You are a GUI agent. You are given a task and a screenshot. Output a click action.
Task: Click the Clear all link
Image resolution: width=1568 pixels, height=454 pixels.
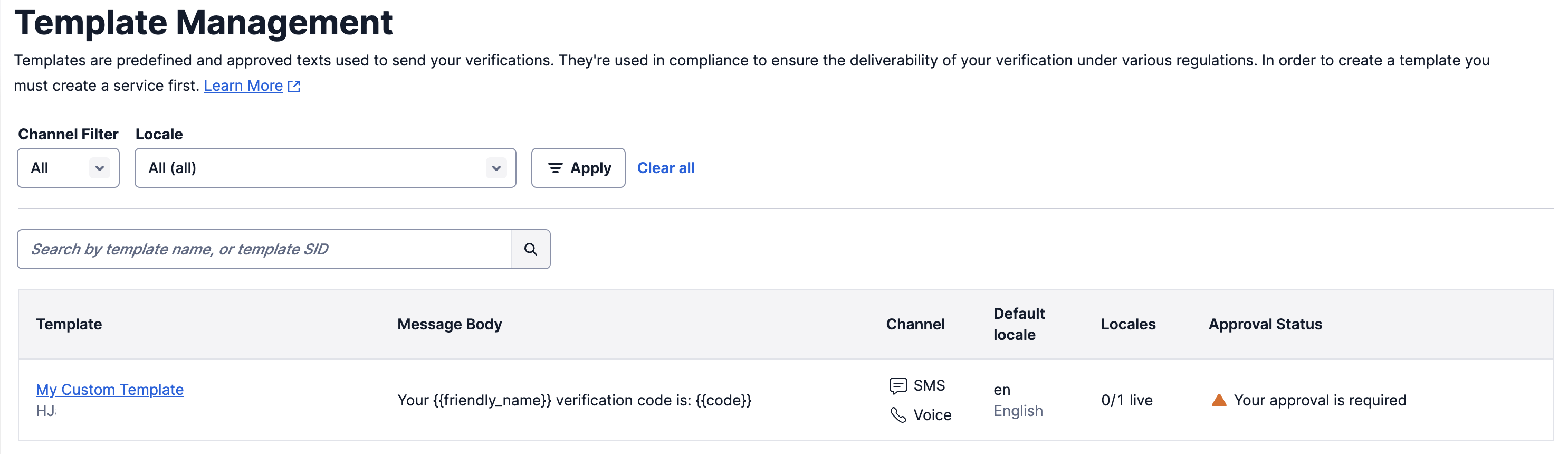(x=665, y=168)
